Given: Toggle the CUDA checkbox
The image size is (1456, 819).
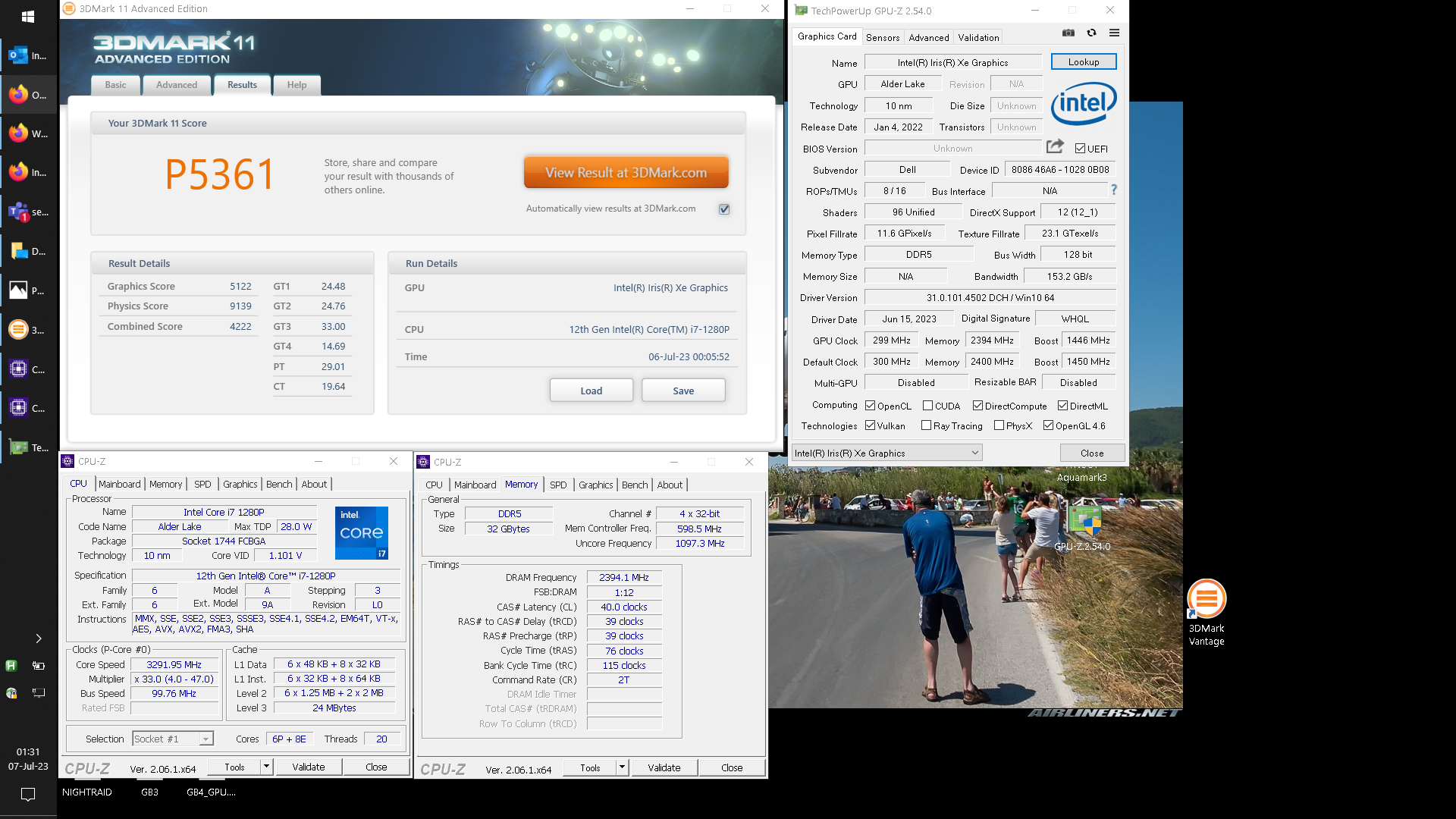Looking at the screenshot, I should click(x=927, y=406).
